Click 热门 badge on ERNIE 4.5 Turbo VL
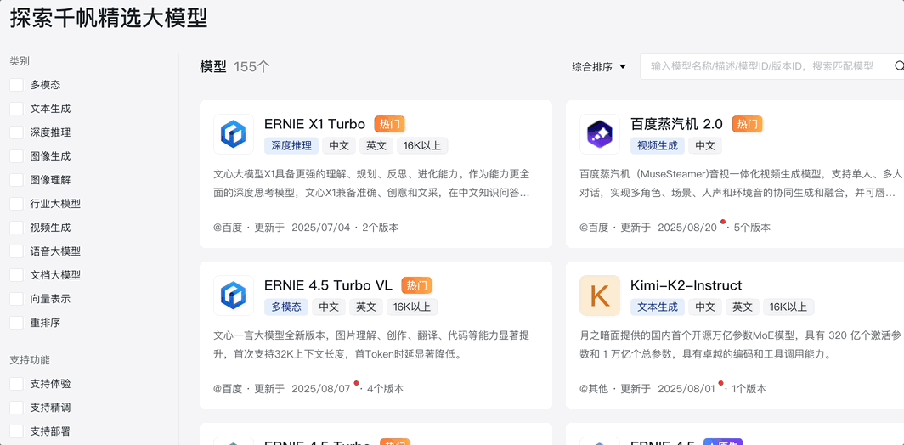The width and height of the screenshot is (904, 445). point(417,285)
